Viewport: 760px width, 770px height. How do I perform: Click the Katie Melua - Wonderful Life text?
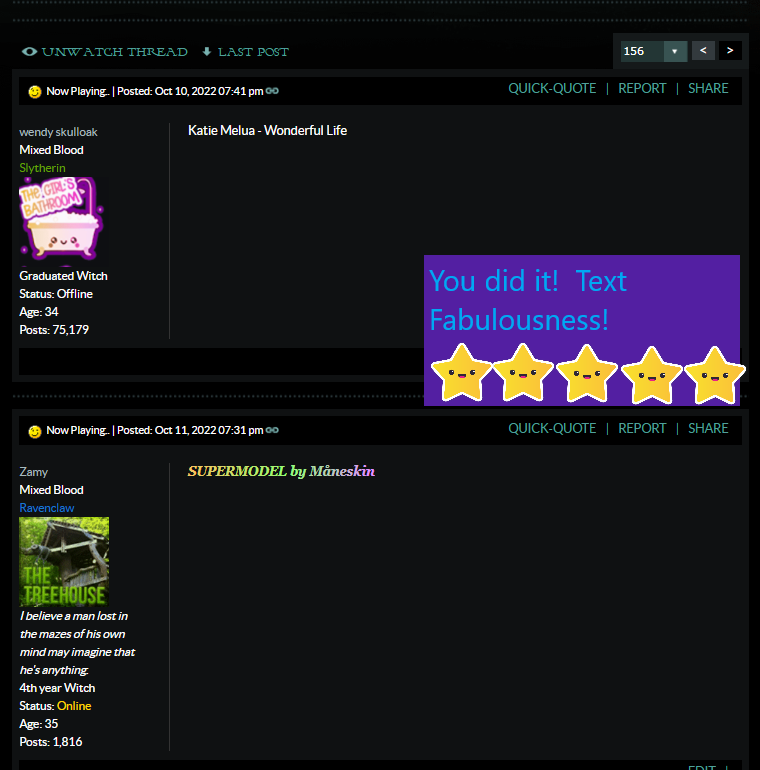pyautogui.click(x=268, y=131)
